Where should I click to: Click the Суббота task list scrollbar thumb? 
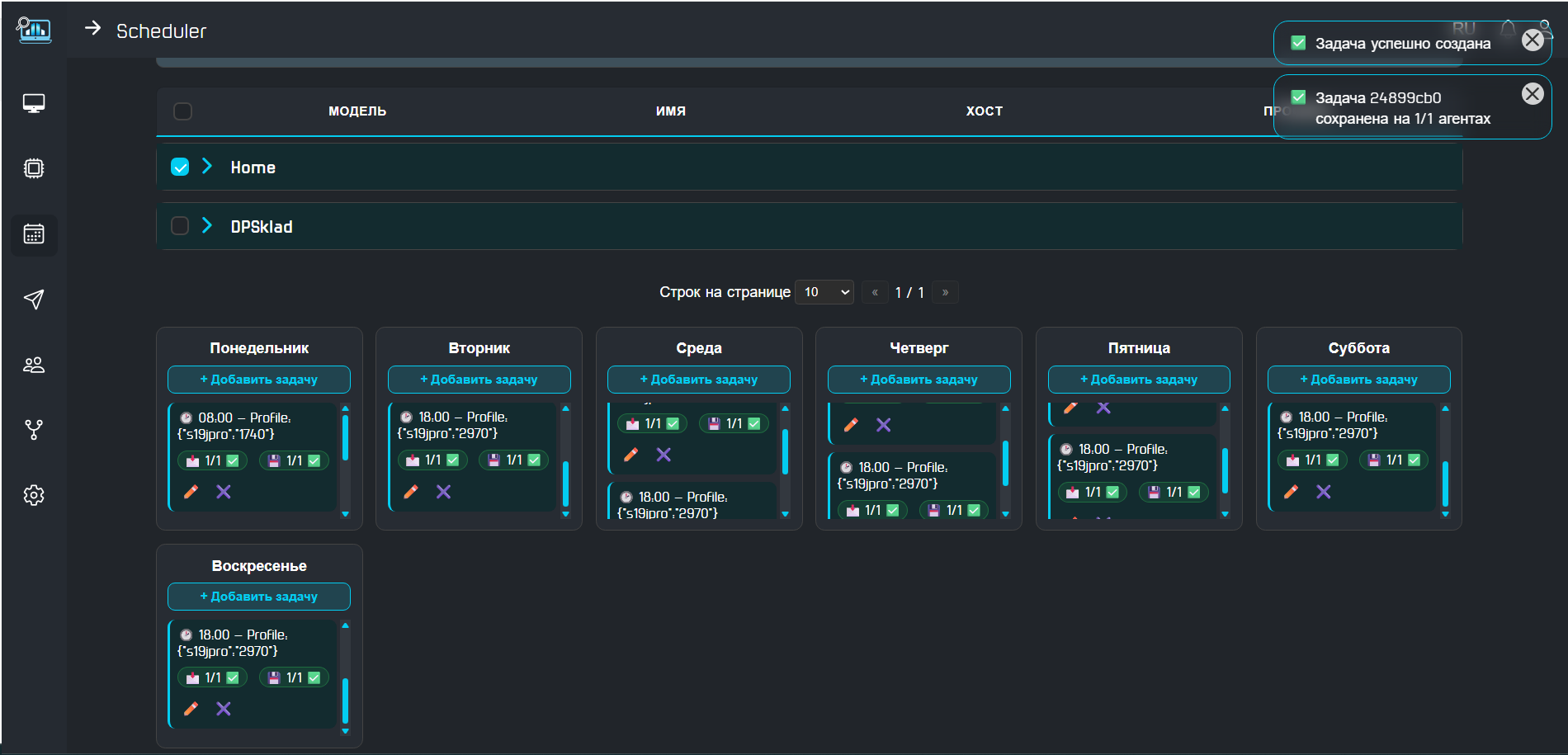(x=1445, y=484)
